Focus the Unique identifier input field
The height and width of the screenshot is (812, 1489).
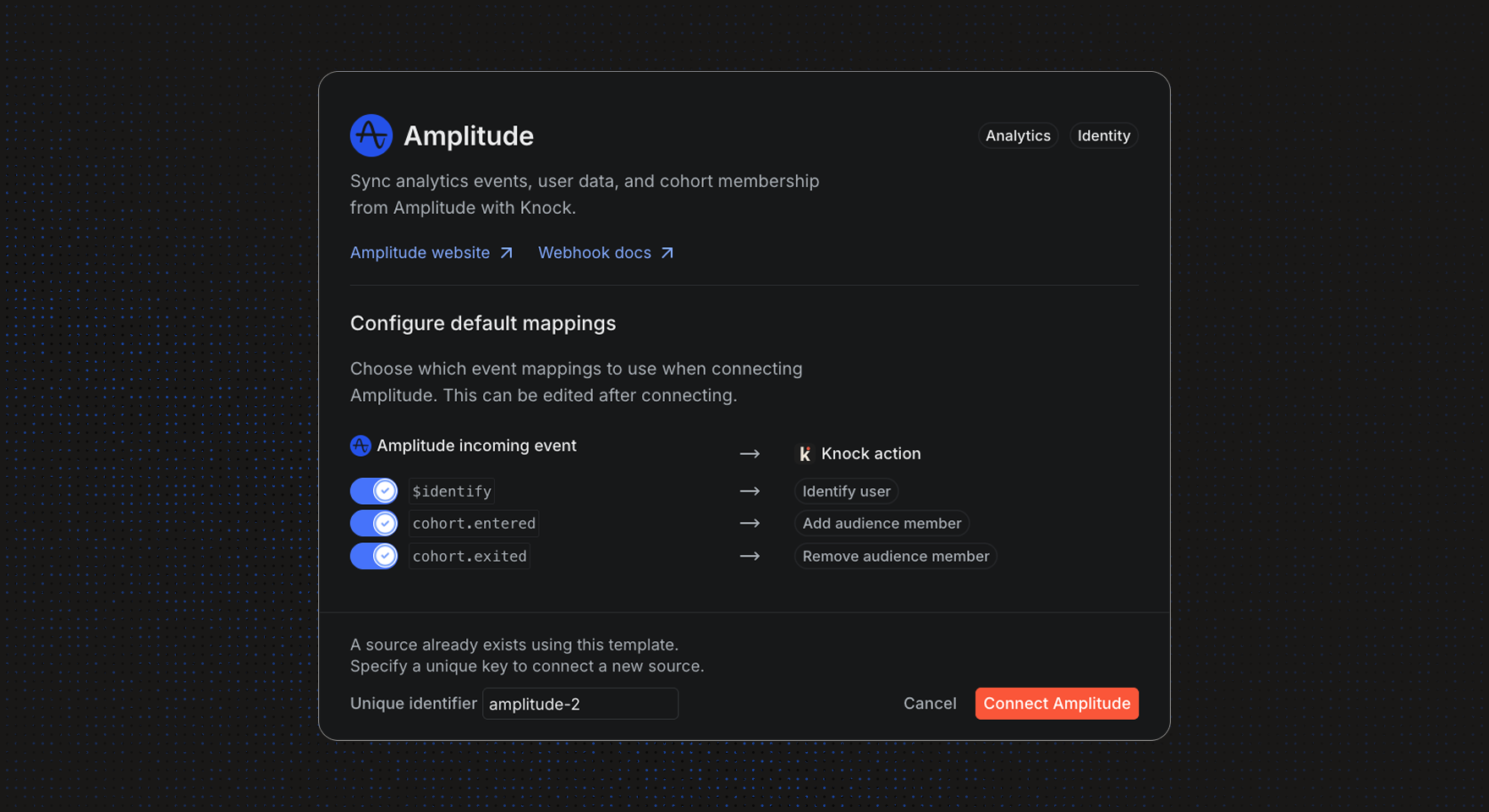580,704
